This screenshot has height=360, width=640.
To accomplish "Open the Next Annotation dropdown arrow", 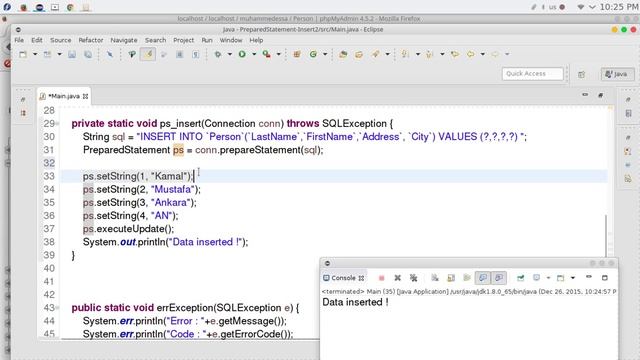I will coord(418,54).
